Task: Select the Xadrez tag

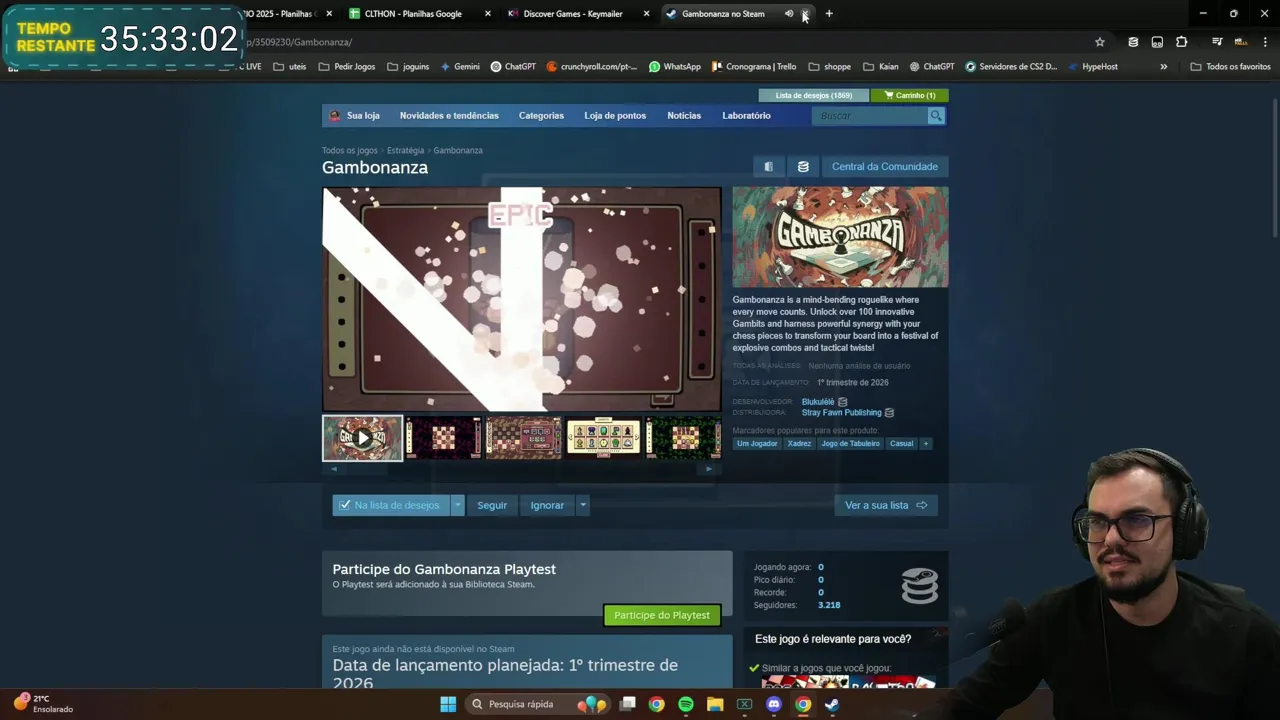Action: click(x=799, y=444)
